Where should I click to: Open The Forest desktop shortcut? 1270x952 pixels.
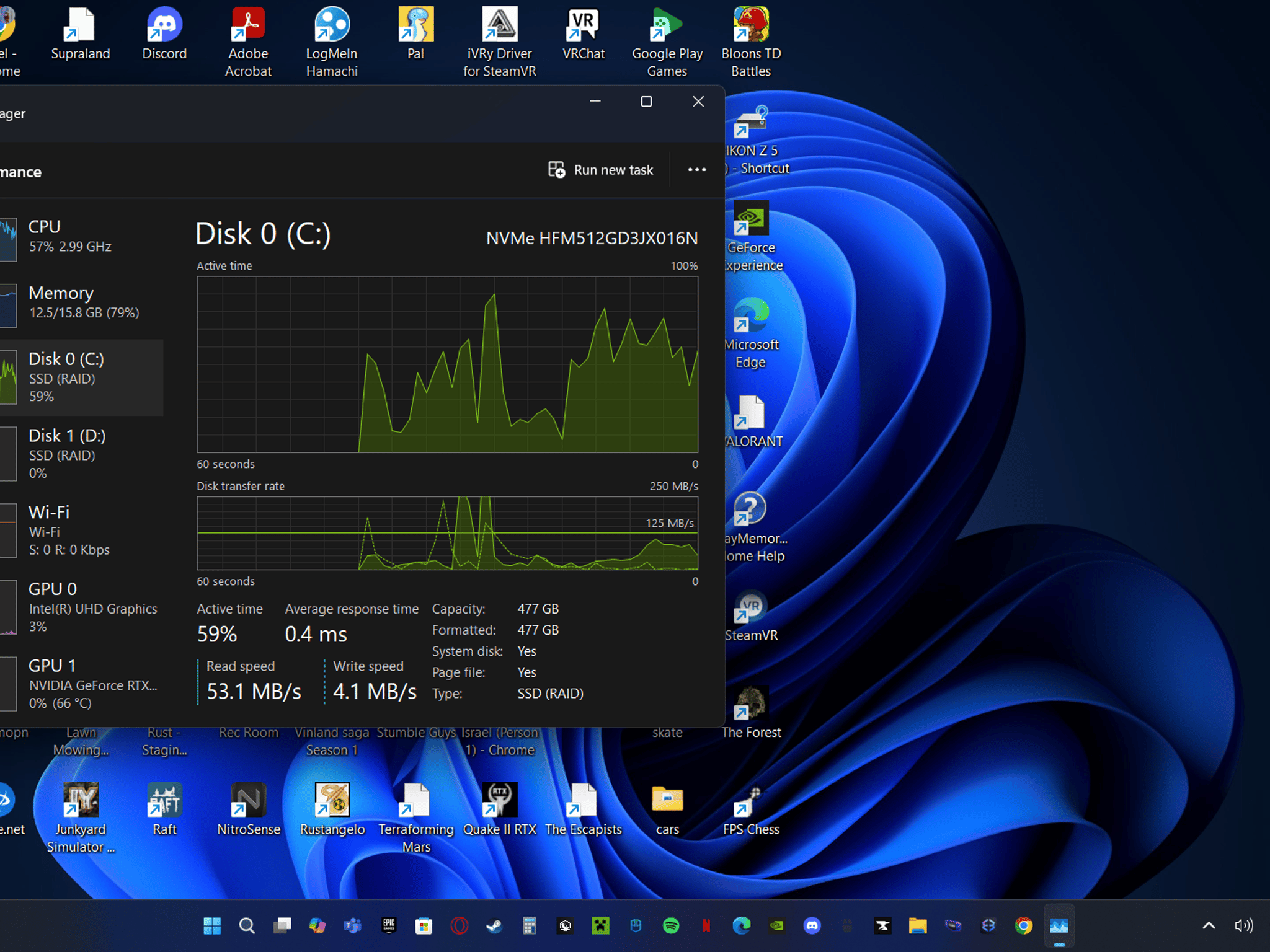click(751, 713)
